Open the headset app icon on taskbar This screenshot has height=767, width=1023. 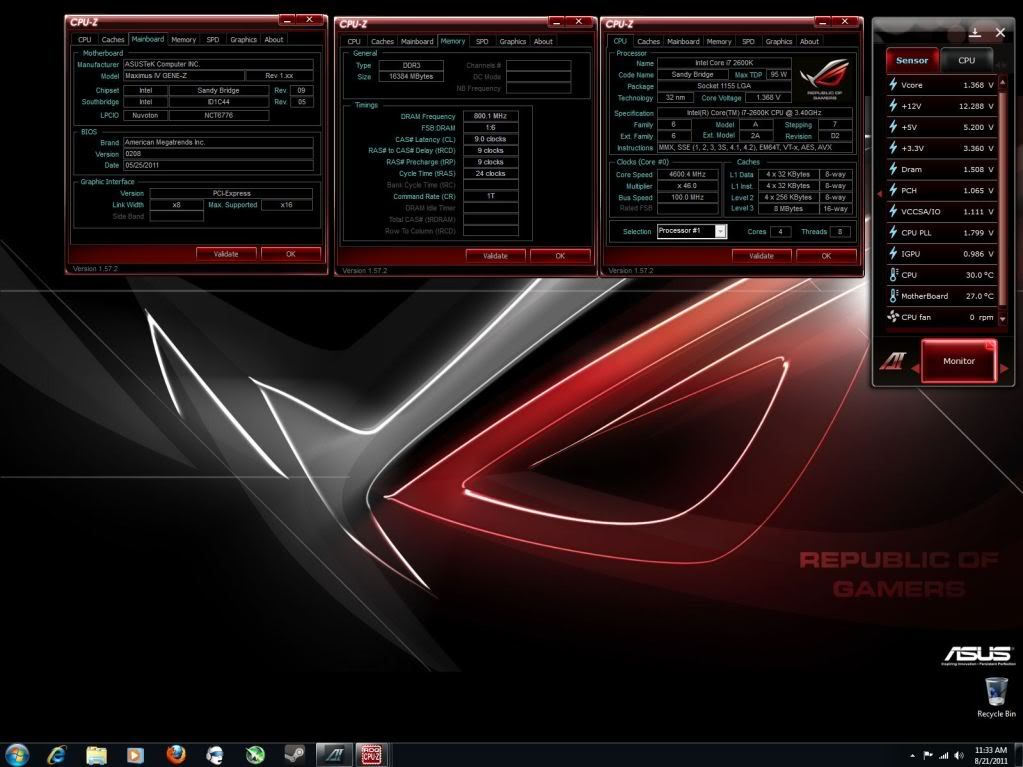215,755
